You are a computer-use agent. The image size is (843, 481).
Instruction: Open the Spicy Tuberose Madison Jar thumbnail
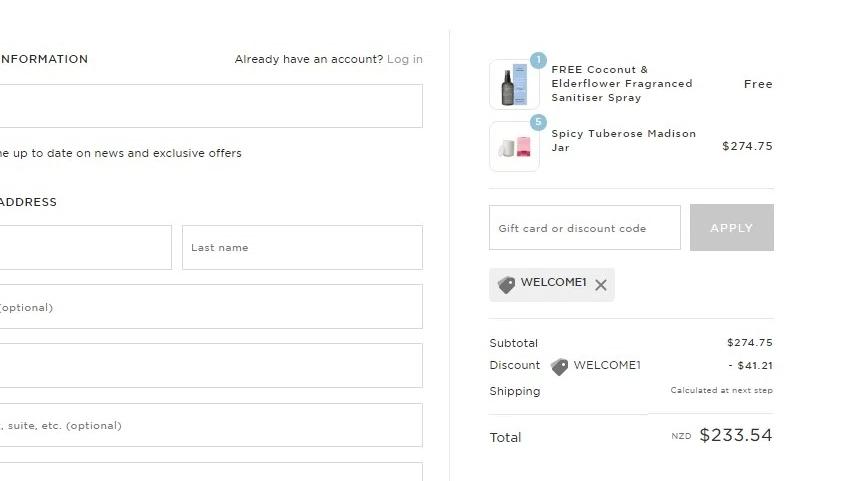coord(514,147)
